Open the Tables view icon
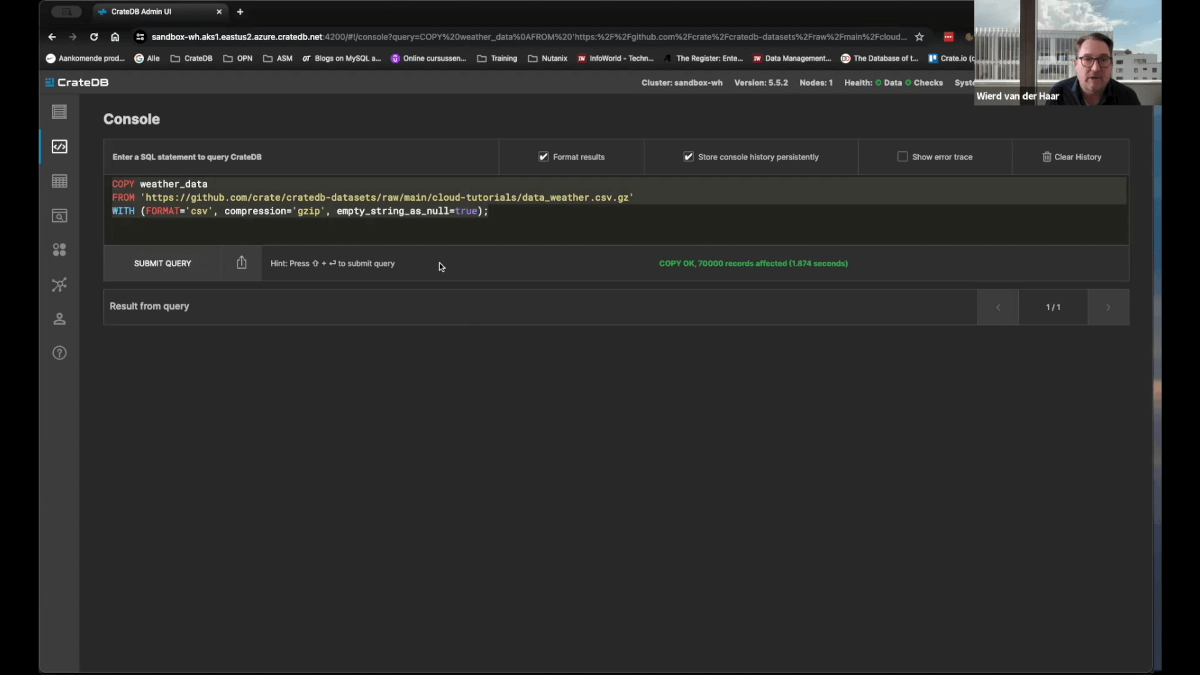This screenshot has width=1200, height=675. coord(59,181)
